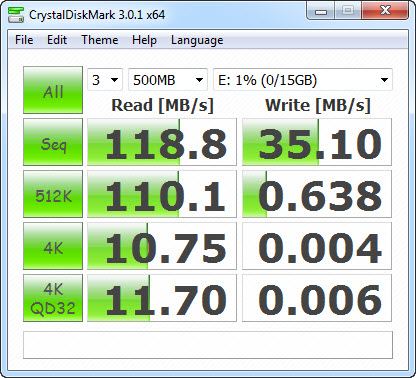This screenshot has width=416, height=378.
Task: Open the 500MB test size dropdown
Action: click(168, 80)
